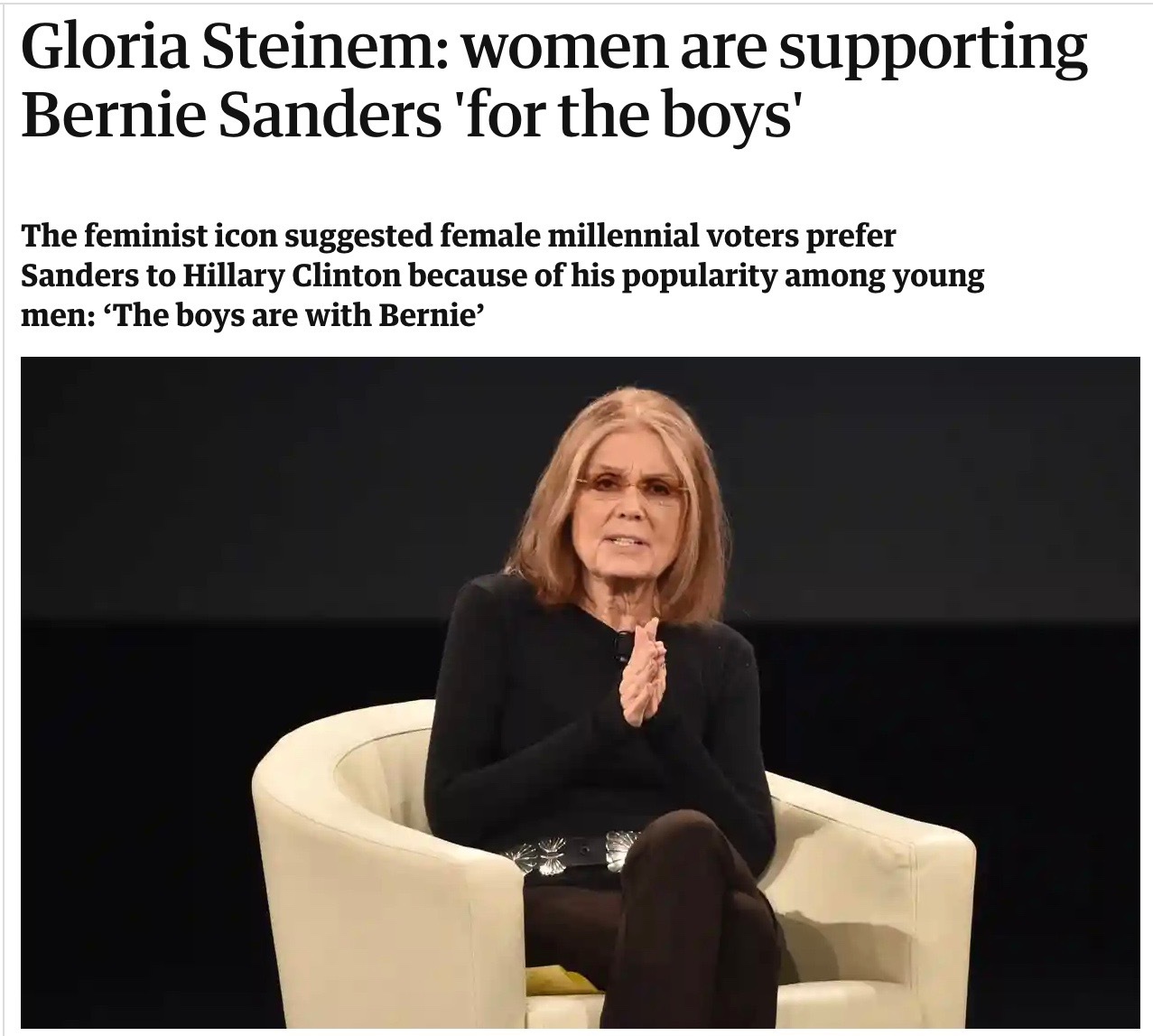Viewport: 1153px width, 1036px height.
Task: Click the lapel microphone on the black sweater
Action: click(621, 644)
